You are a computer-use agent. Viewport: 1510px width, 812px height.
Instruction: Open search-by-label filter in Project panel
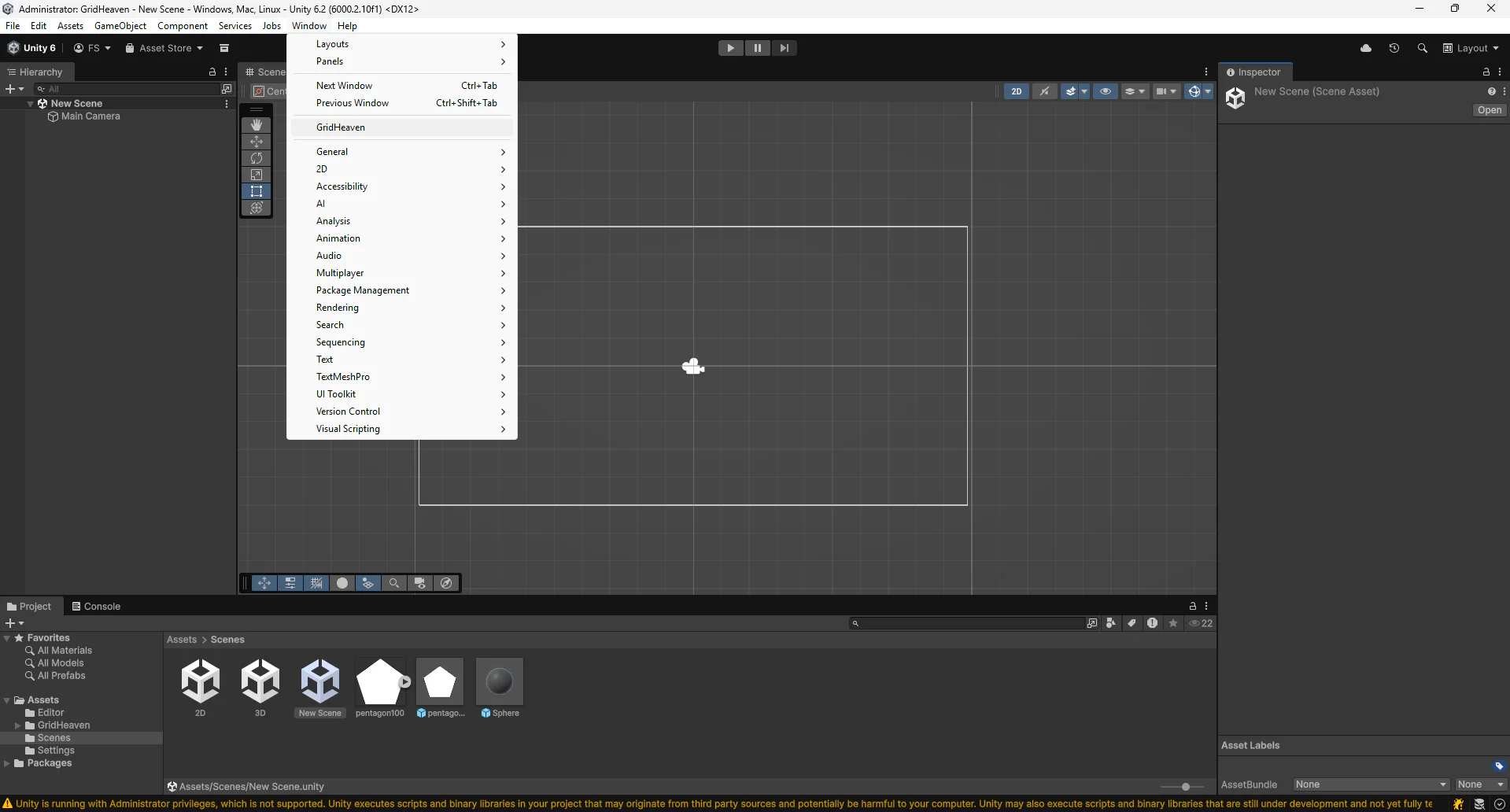(1132, 623)
